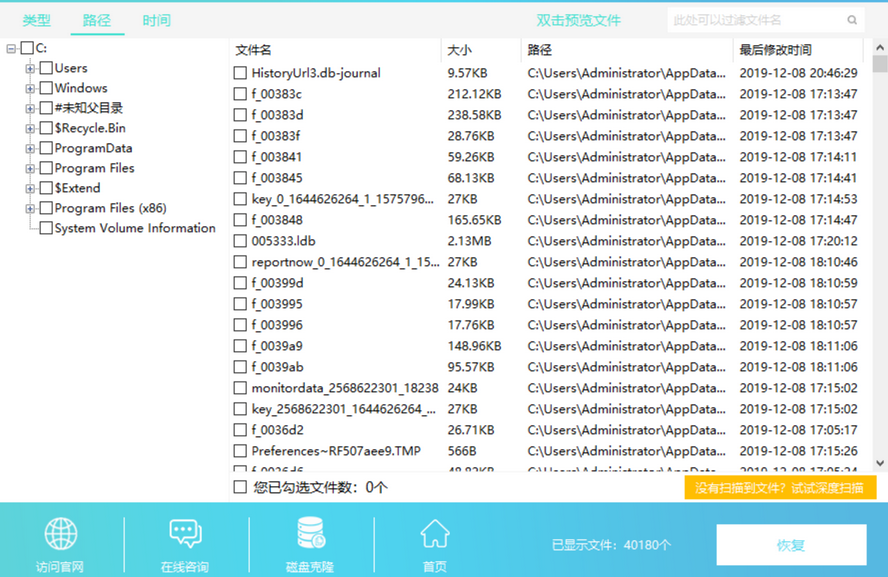Open the 路径 tab
Image resolution: width=888 pixels, height=577 pixels.
coord(97,19)
